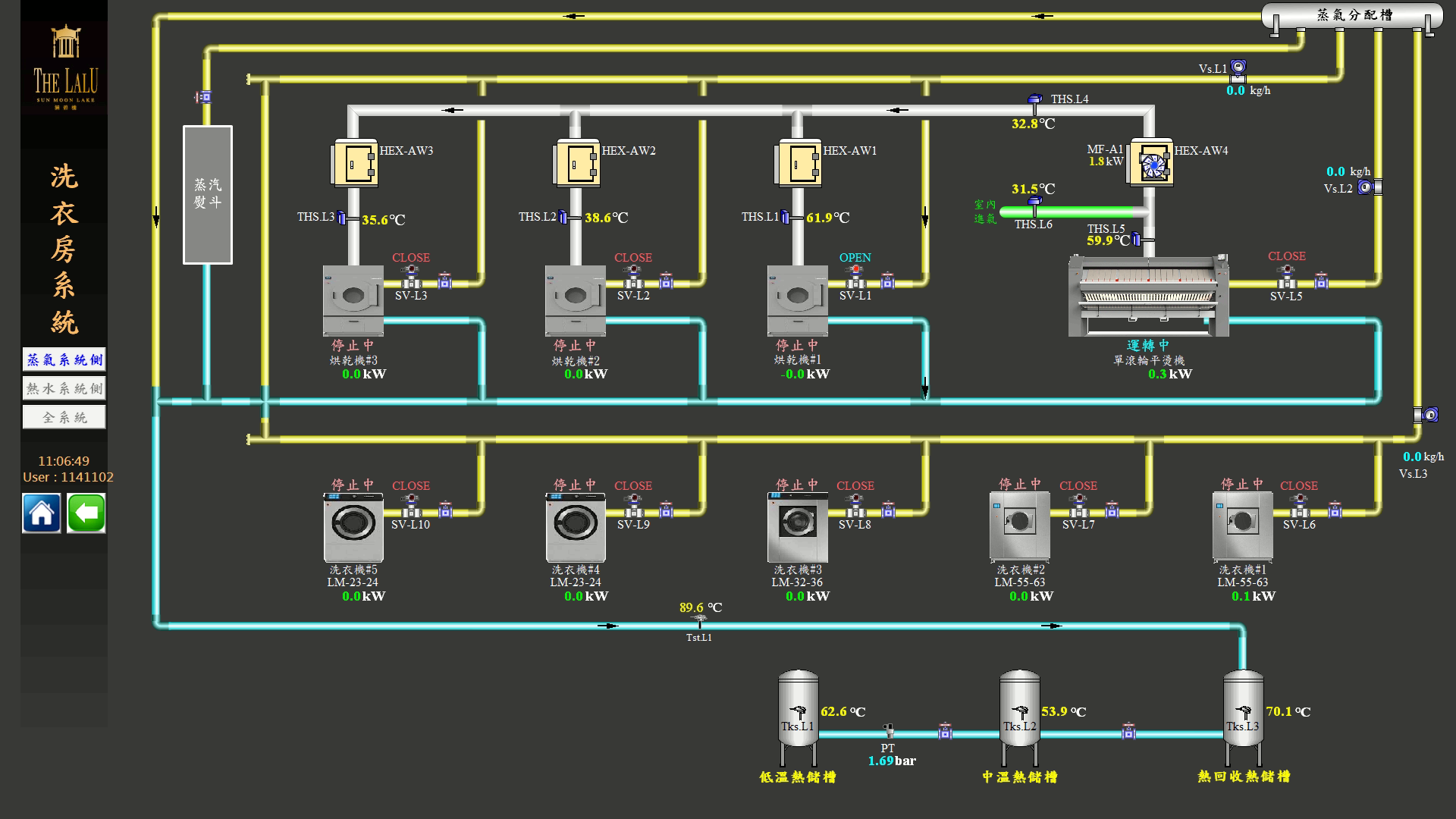
Task: Click the PT pressure transmitter sensor
Action: (x=889, y=733)
